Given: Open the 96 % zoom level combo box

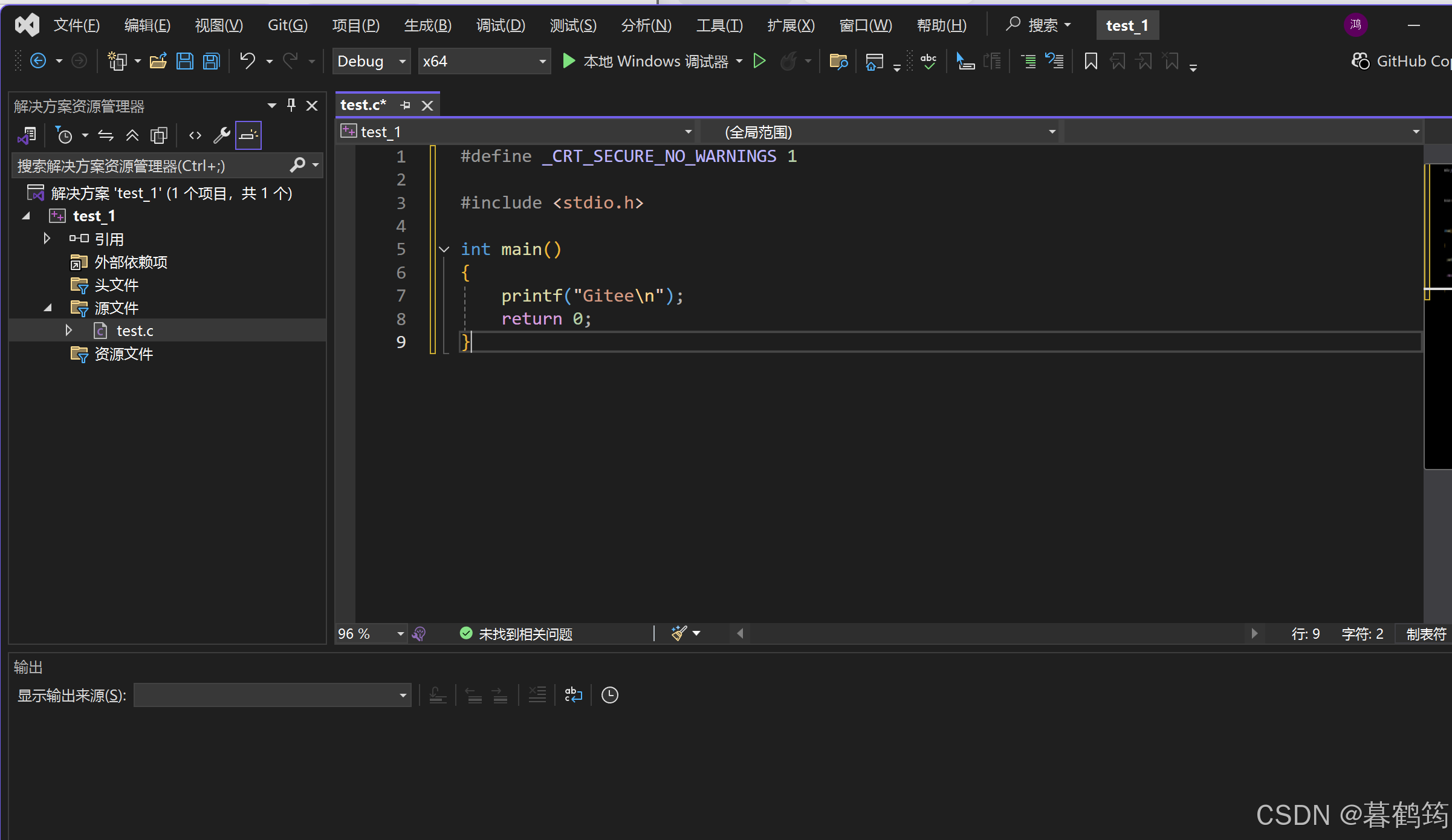Looking at the screenshot, I should [370, 633].
